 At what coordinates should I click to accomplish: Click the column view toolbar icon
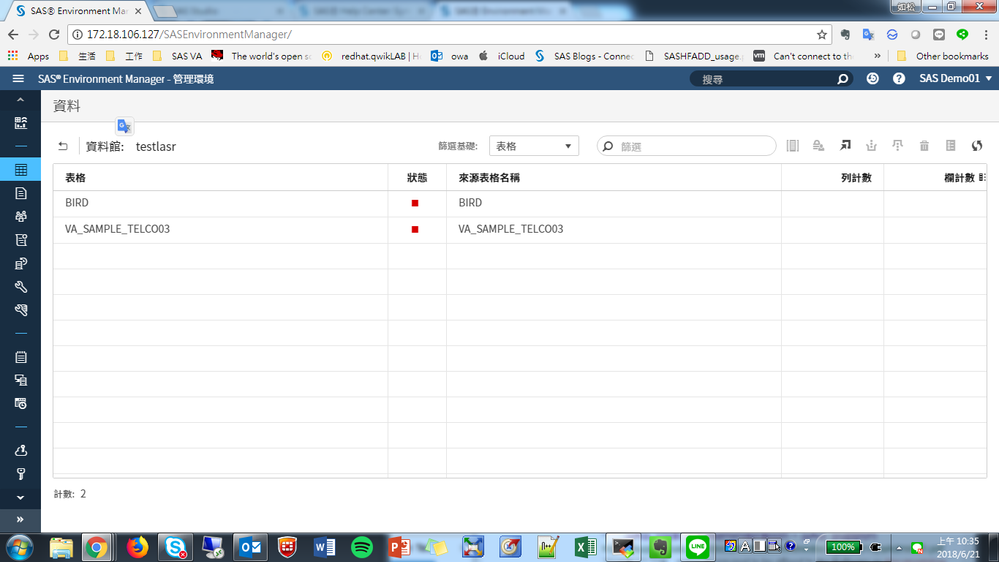pos(793,146)
